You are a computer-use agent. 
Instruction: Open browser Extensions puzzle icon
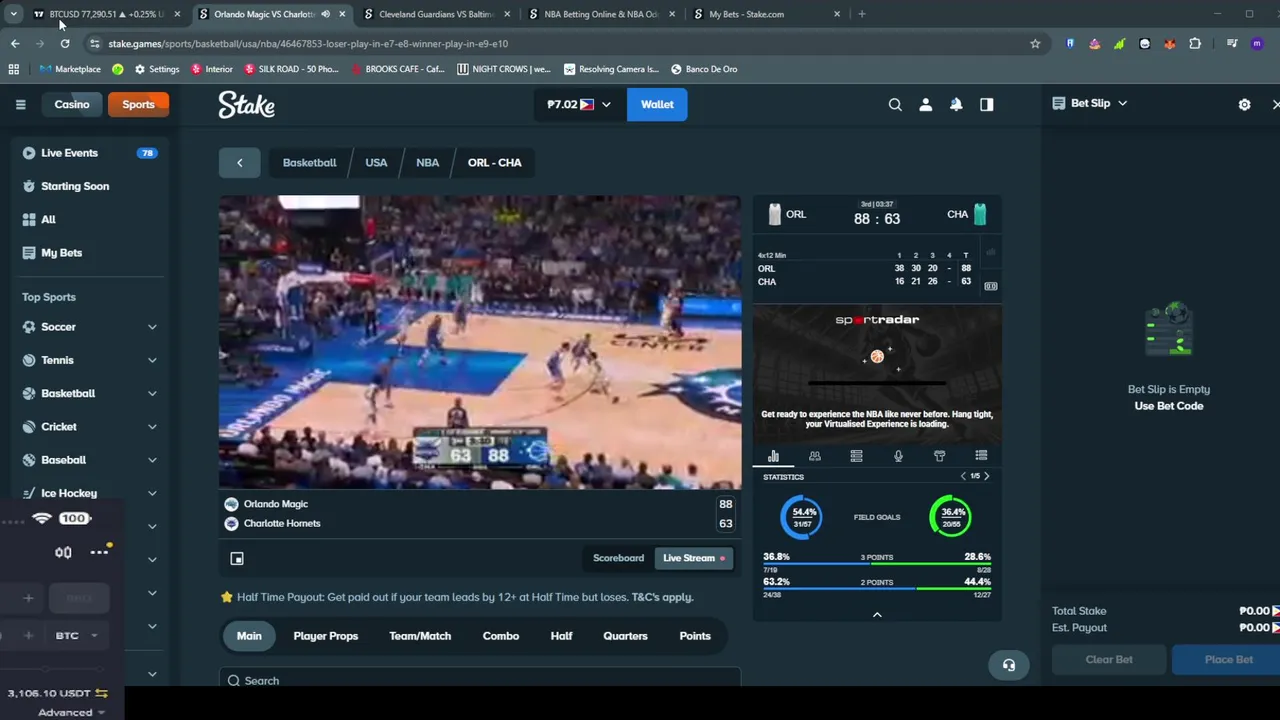(x=1195, y=44)
